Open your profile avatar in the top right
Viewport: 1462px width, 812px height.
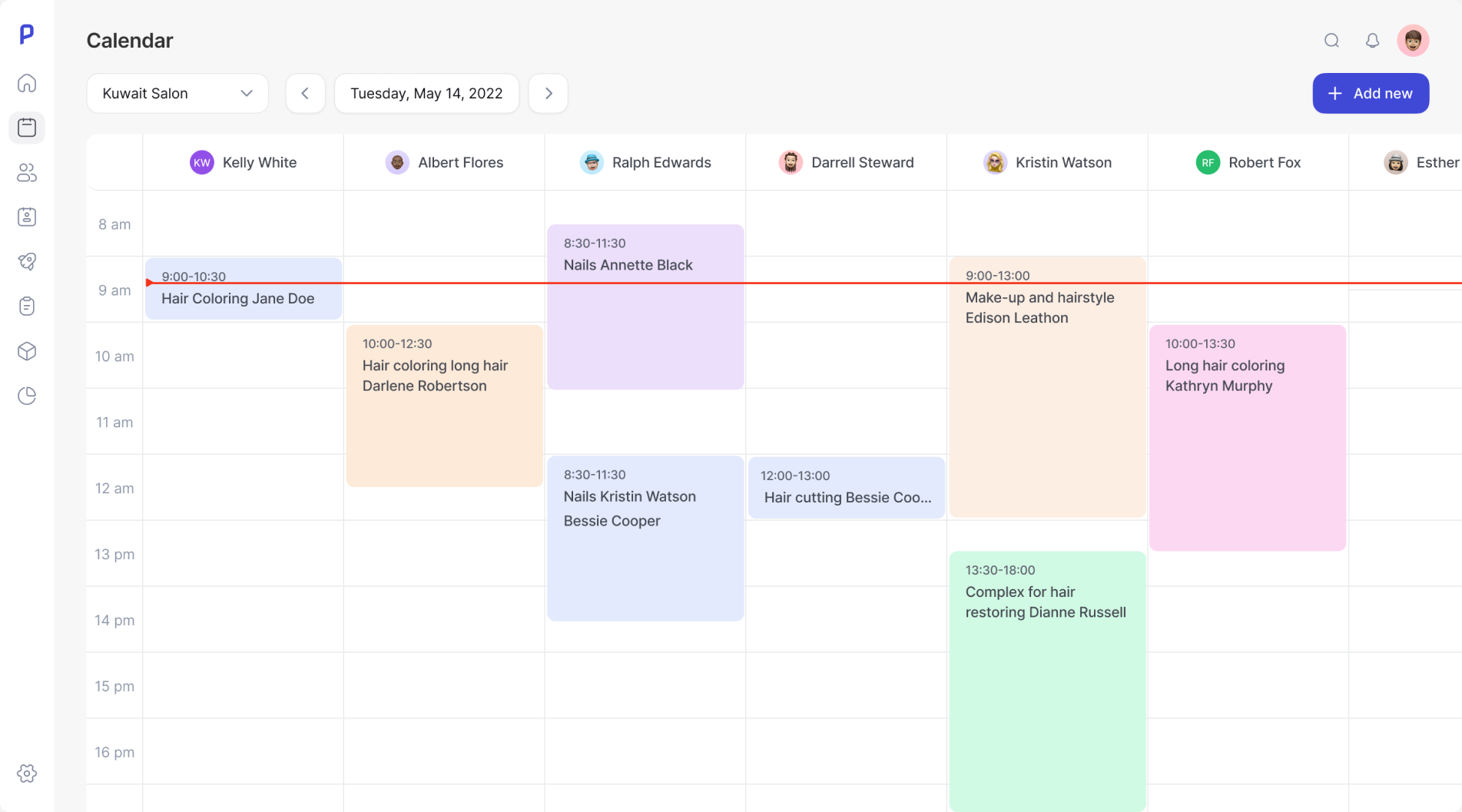point(1413,40)
